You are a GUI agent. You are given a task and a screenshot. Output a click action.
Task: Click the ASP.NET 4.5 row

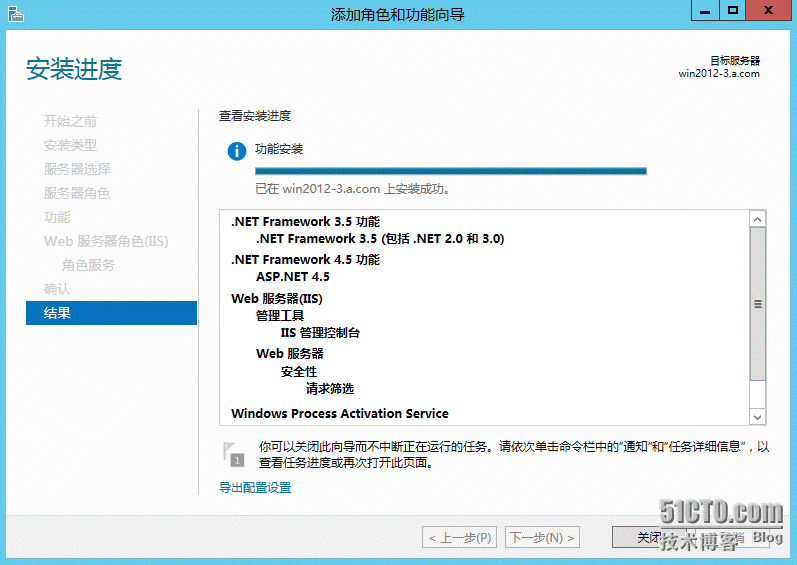click(x=293, y=277)
